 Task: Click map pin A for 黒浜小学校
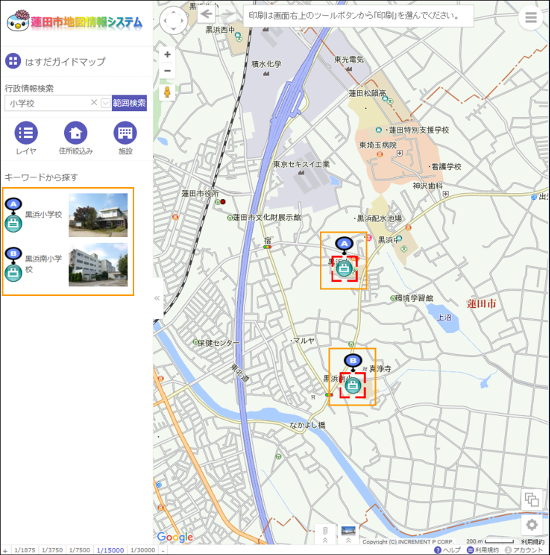(344, 244)
